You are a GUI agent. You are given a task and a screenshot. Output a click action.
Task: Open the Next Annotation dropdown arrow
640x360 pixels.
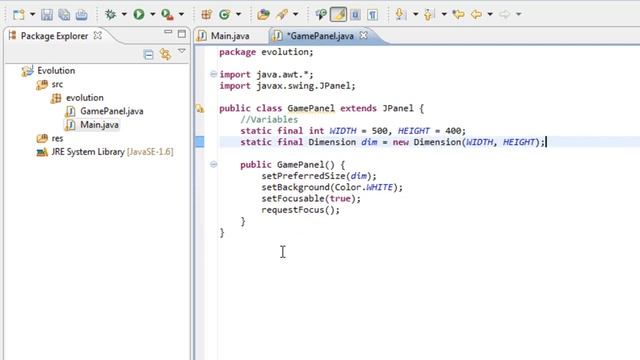(x=416, y=15)
